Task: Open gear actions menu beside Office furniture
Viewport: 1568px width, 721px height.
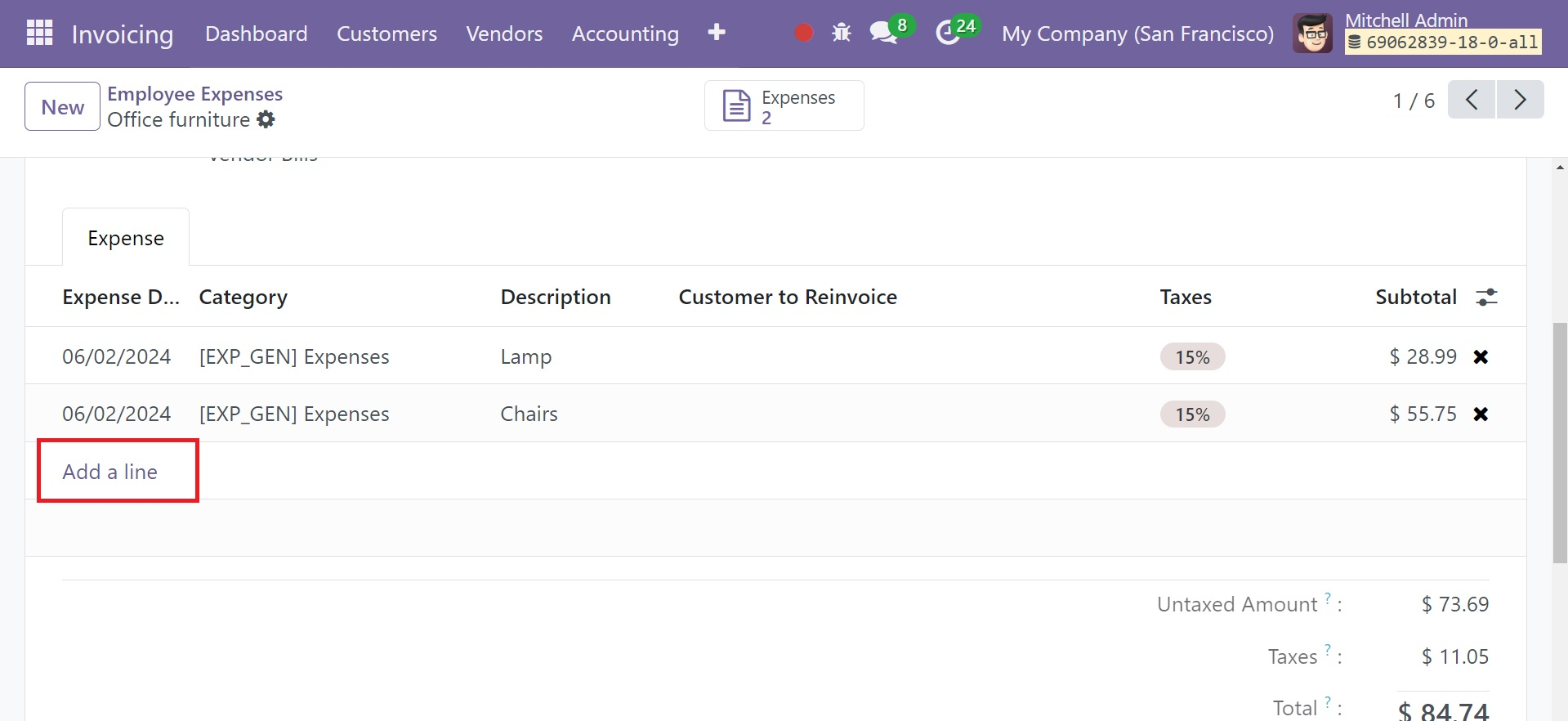Action: tap(266, 119)
